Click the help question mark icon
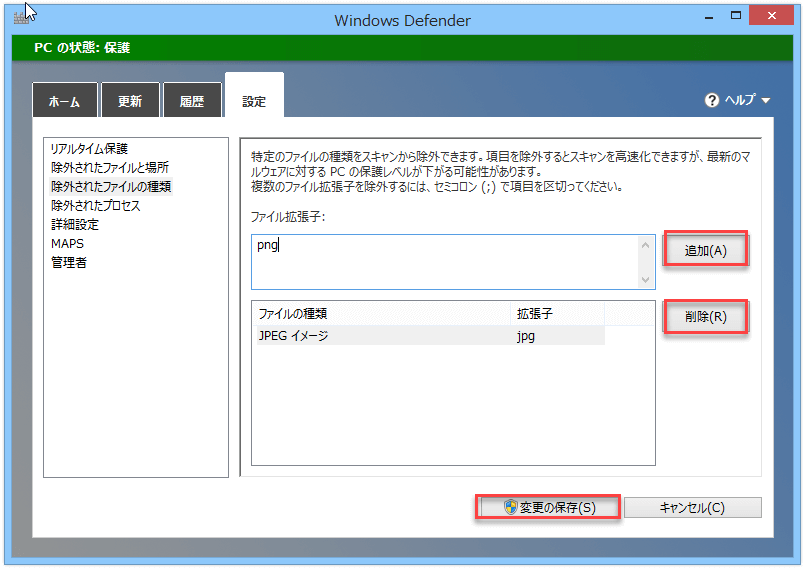 (712, 101)
